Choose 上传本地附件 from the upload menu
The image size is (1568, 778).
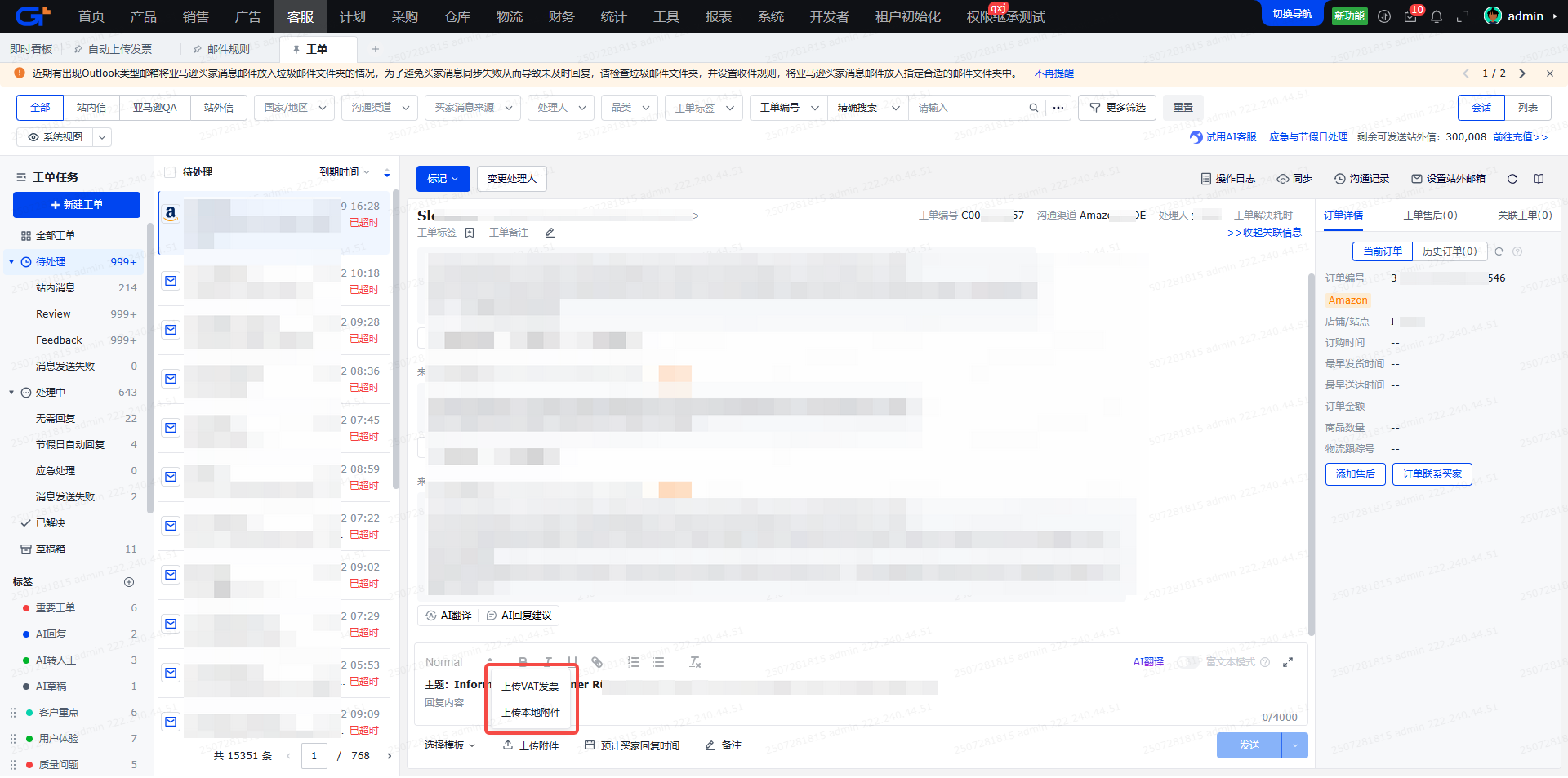click(531, 713)
